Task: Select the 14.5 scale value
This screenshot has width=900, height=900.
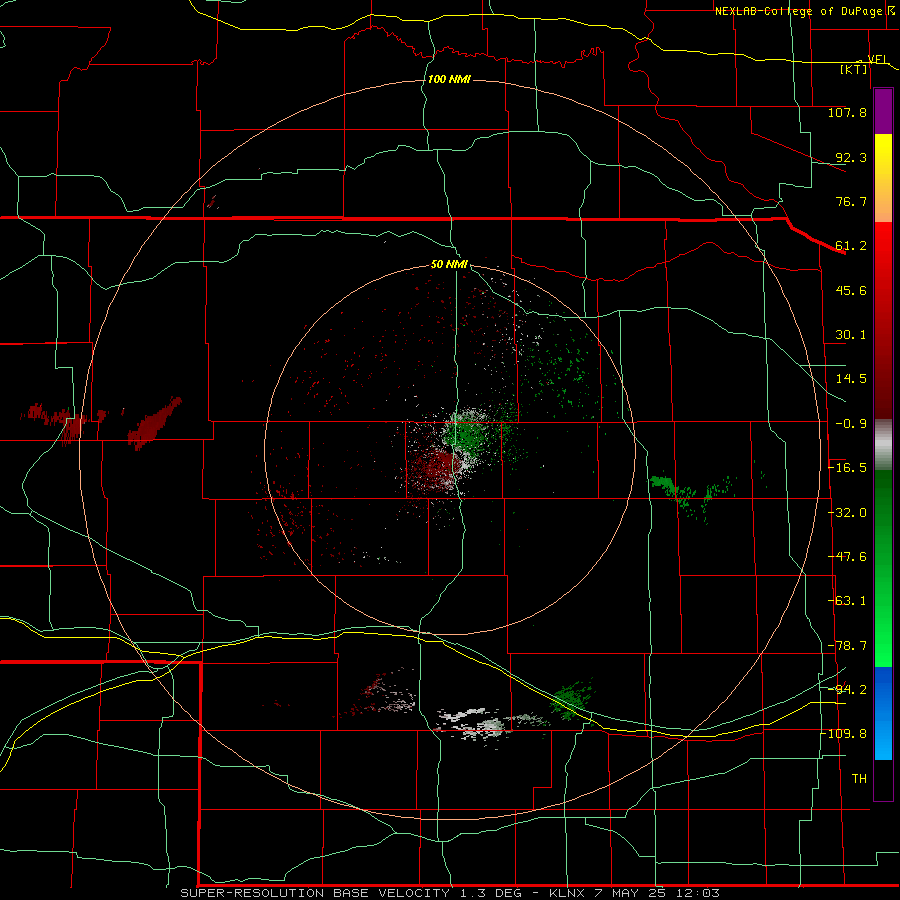Action: pos(851,379)
